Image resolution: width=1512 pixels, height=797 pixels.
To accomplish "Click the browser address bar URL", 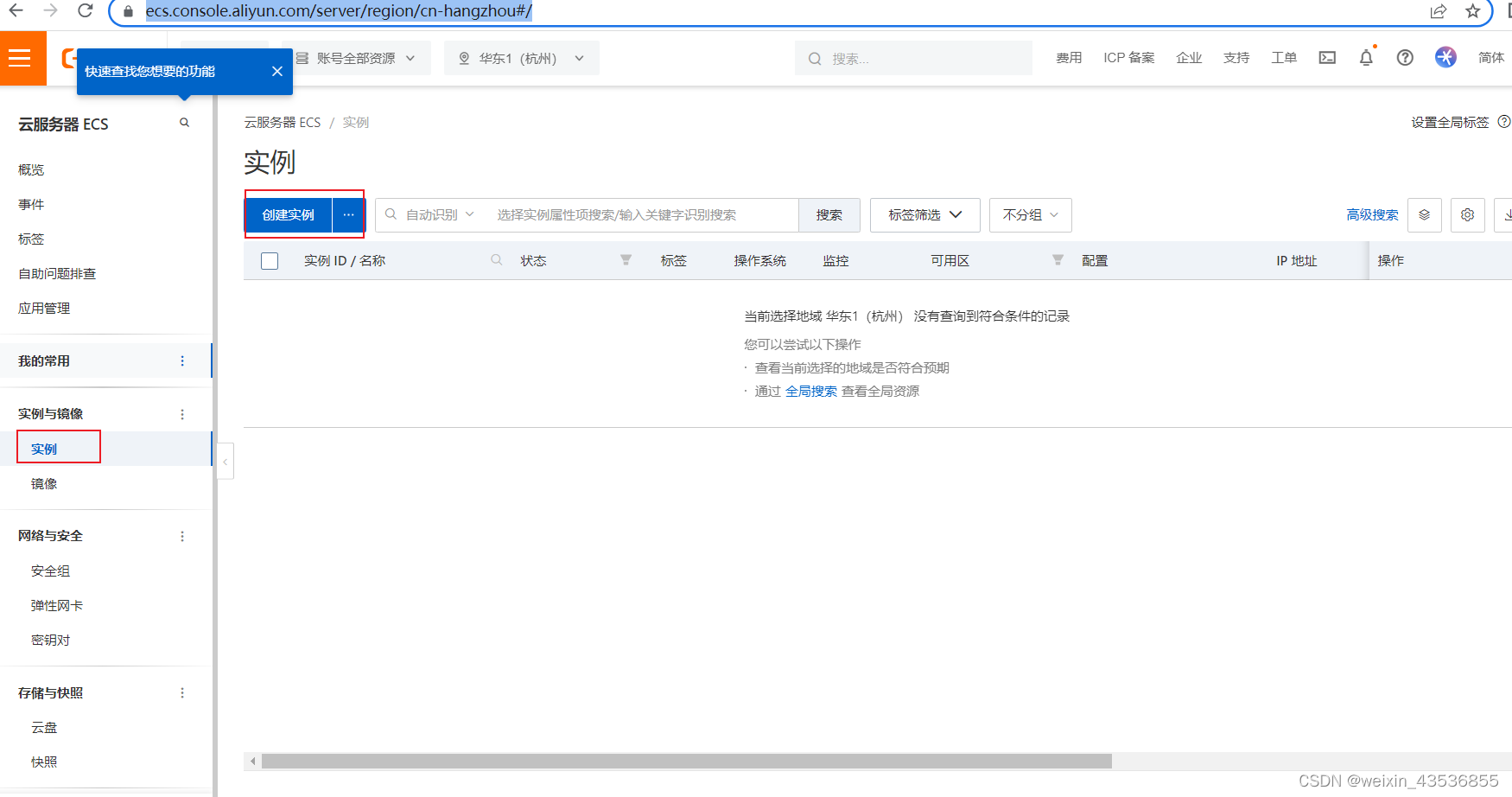I will click(x=339, y=11).
